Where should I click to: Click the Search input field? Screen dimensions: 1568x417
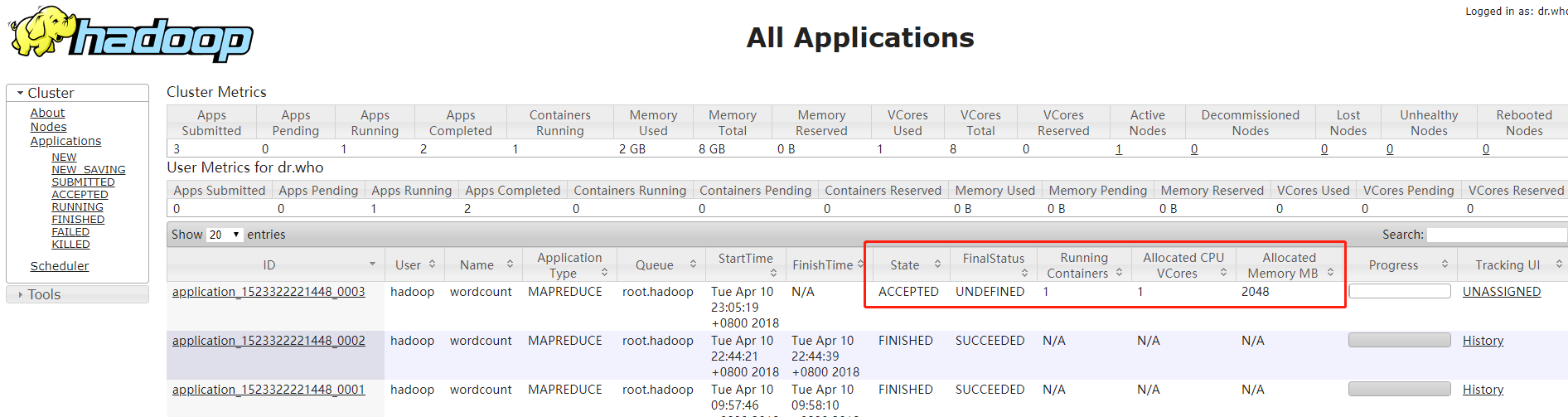(x=1496, y=235)
